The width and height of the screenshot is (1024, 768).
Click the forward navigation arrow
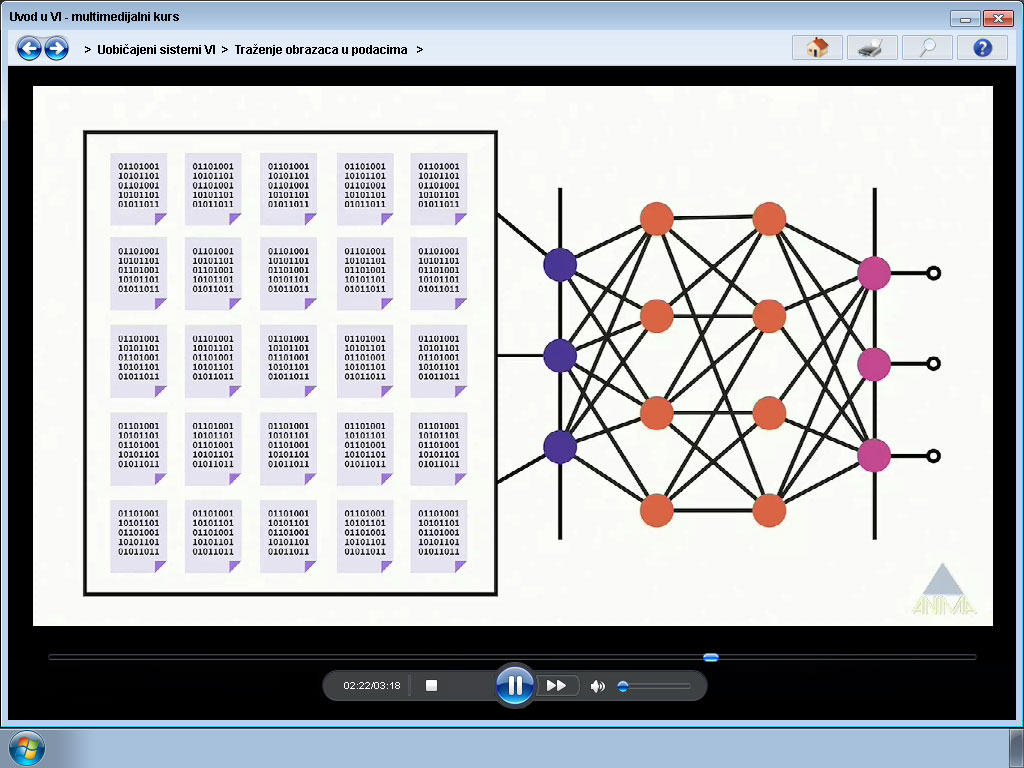pos(57,48)
